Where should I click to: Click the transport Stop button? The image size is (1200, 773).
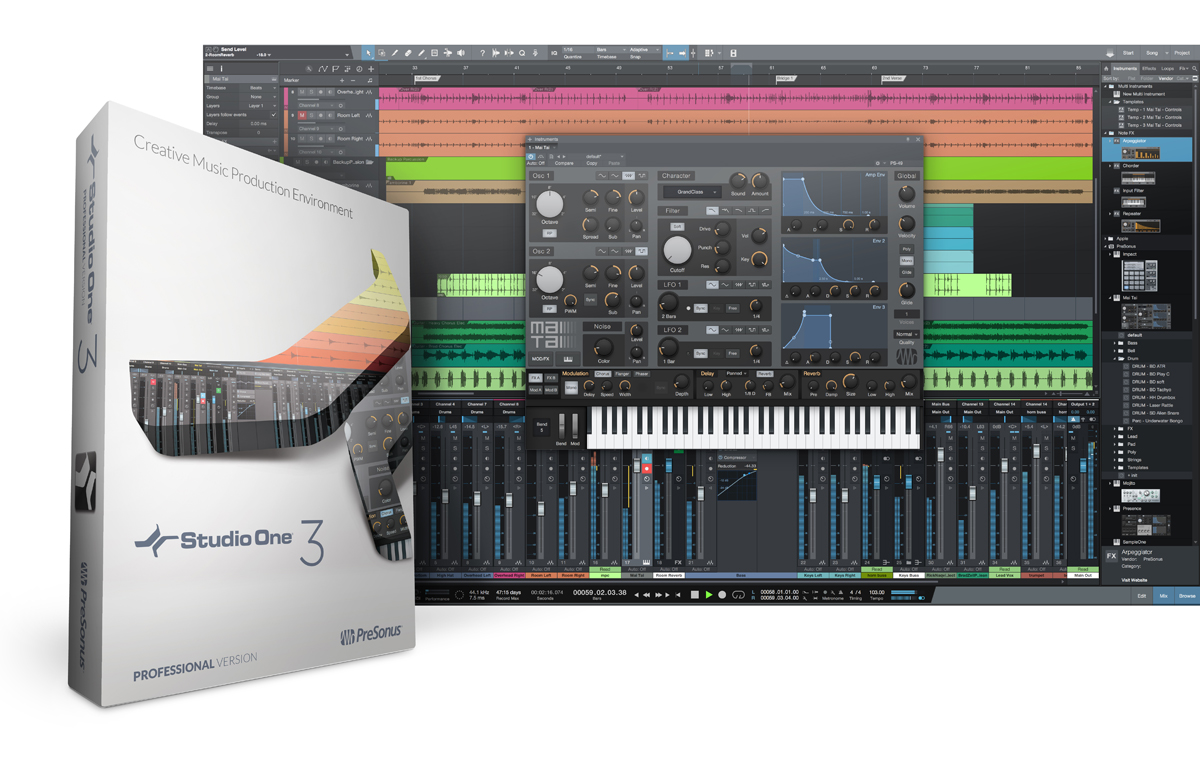point(695,595)
